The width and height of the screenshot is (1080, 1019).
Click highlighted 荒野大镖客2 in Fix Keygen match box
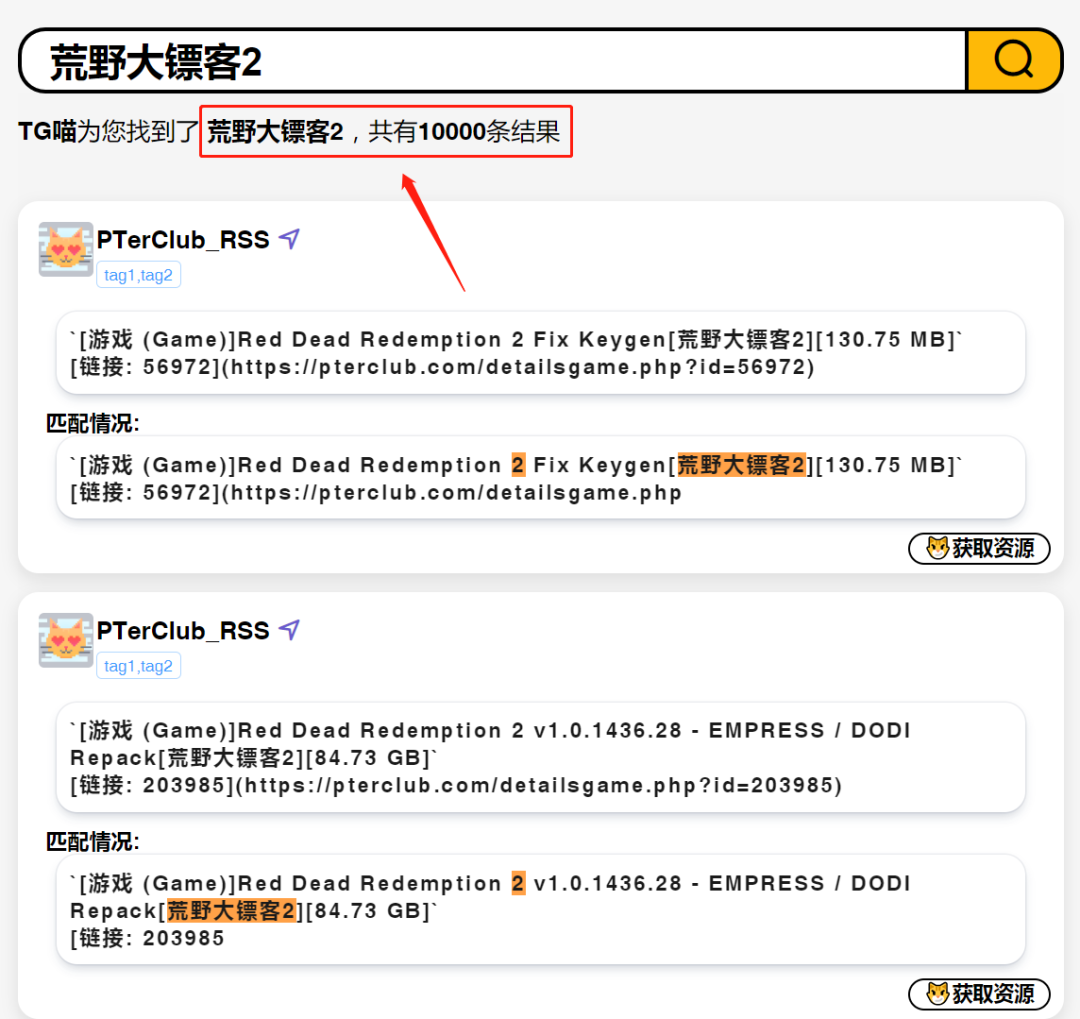click(x=741, y=465)
